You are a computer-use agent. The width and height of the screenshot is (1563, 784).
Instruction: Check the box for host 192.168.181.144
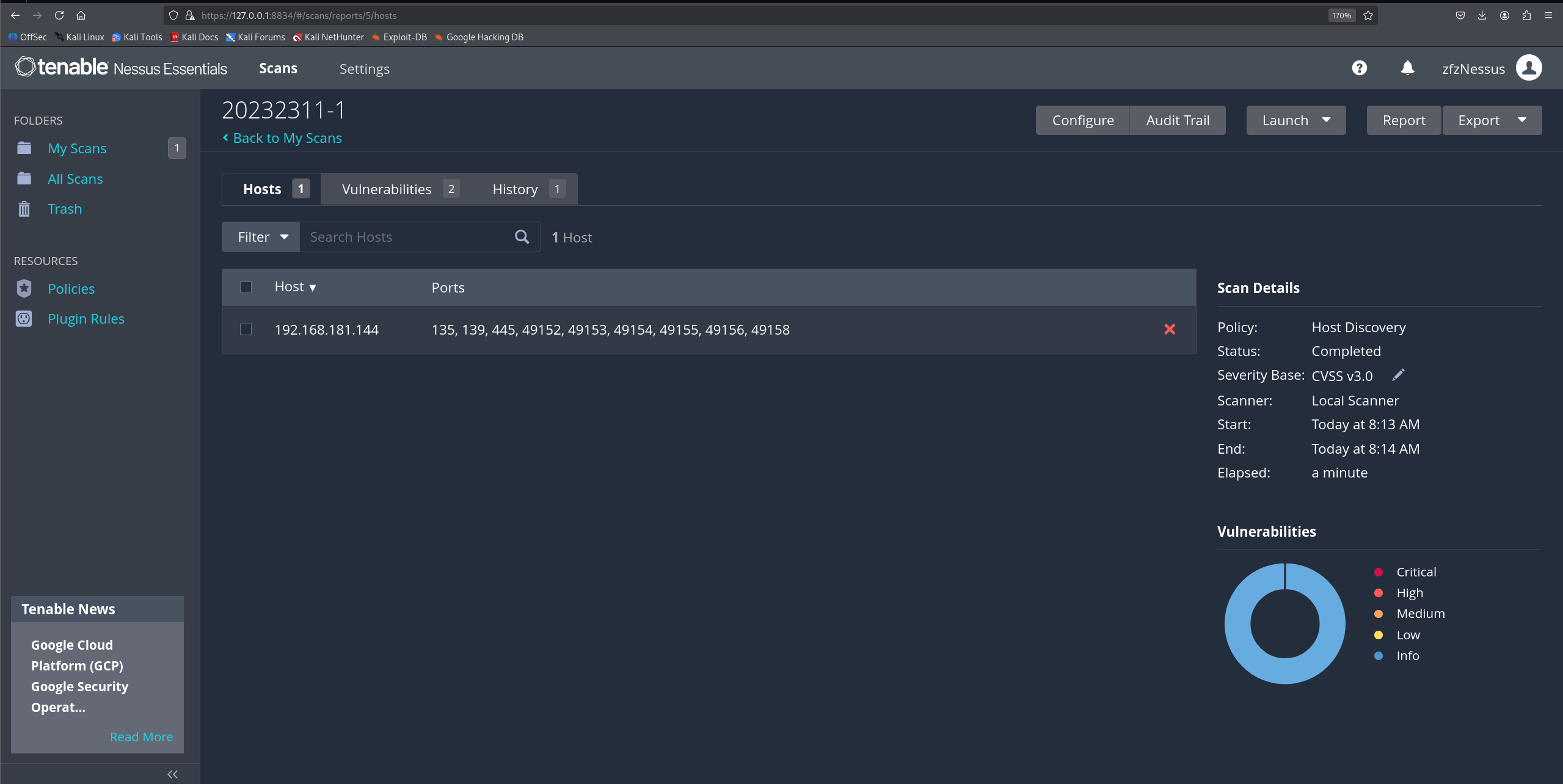tap(246, 330)
